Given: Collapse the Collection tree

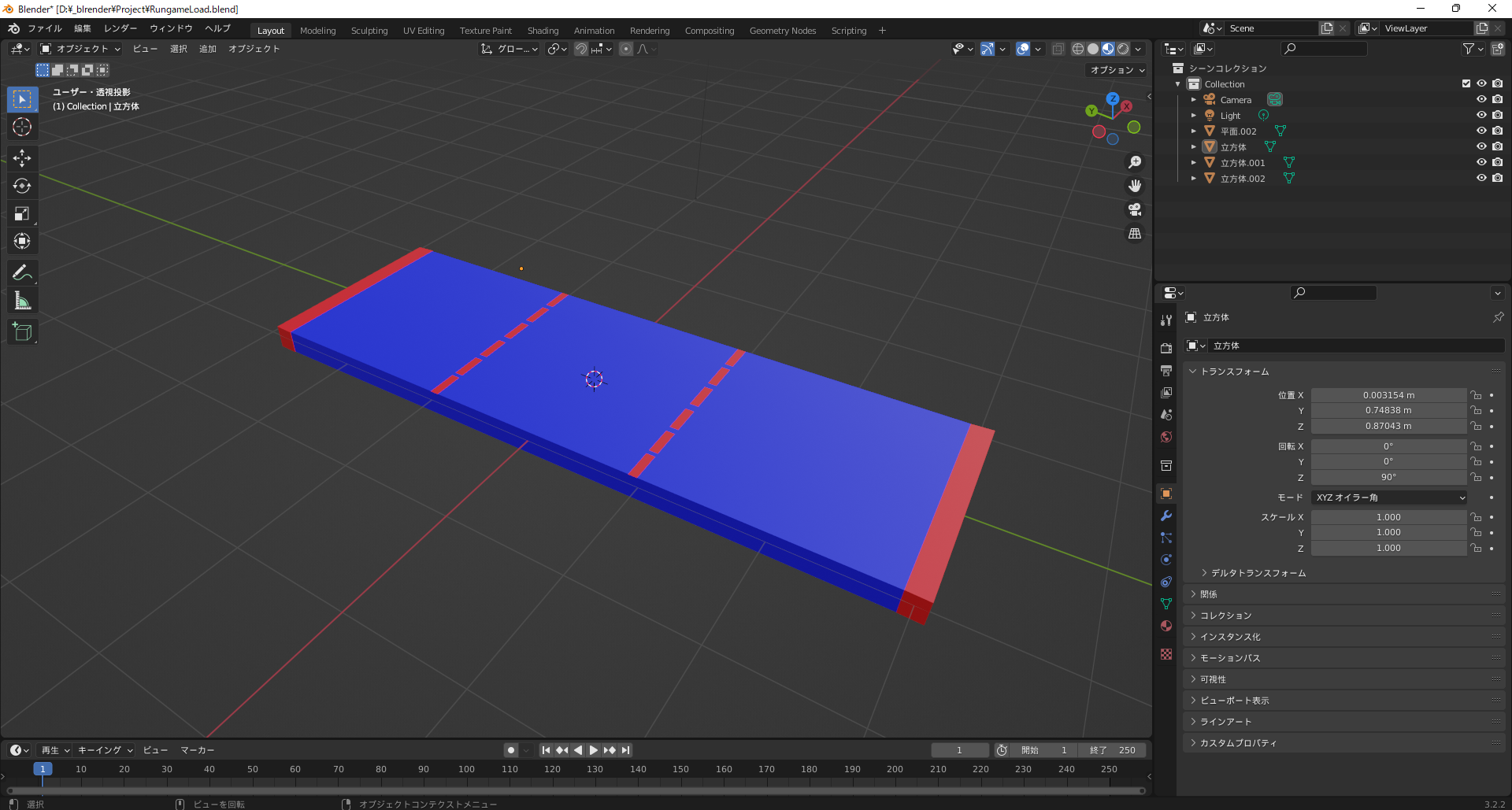Looking at the screenshot, I should click(x=1178, y=83).
